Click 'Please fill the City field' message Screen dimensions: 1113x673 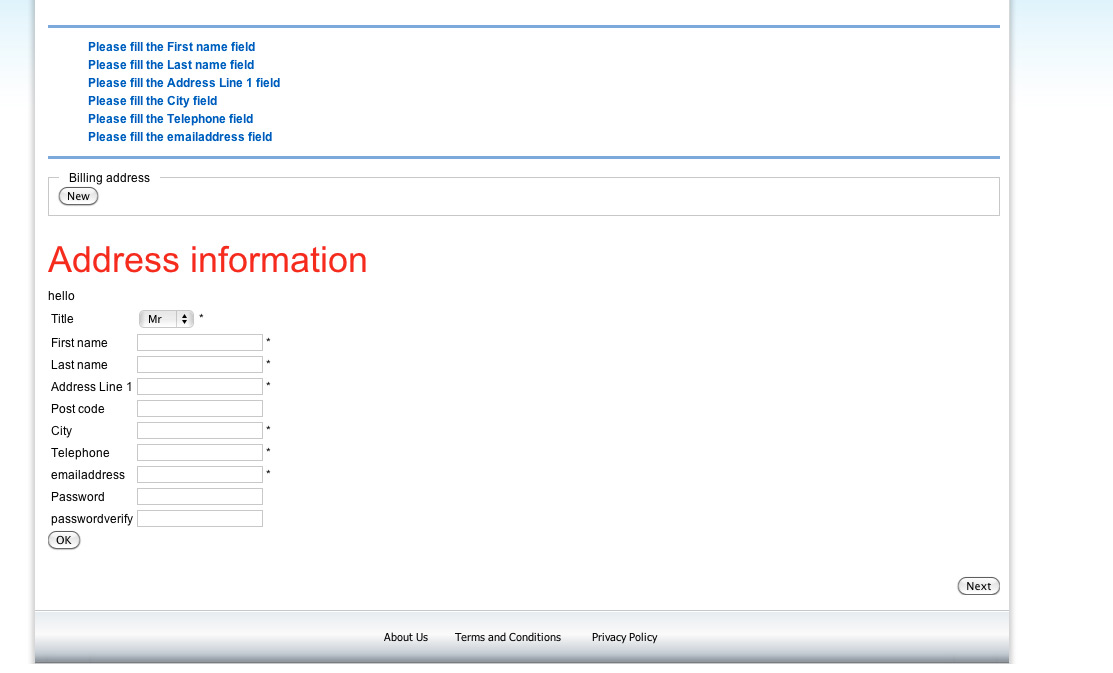click(x=153, y=101)
